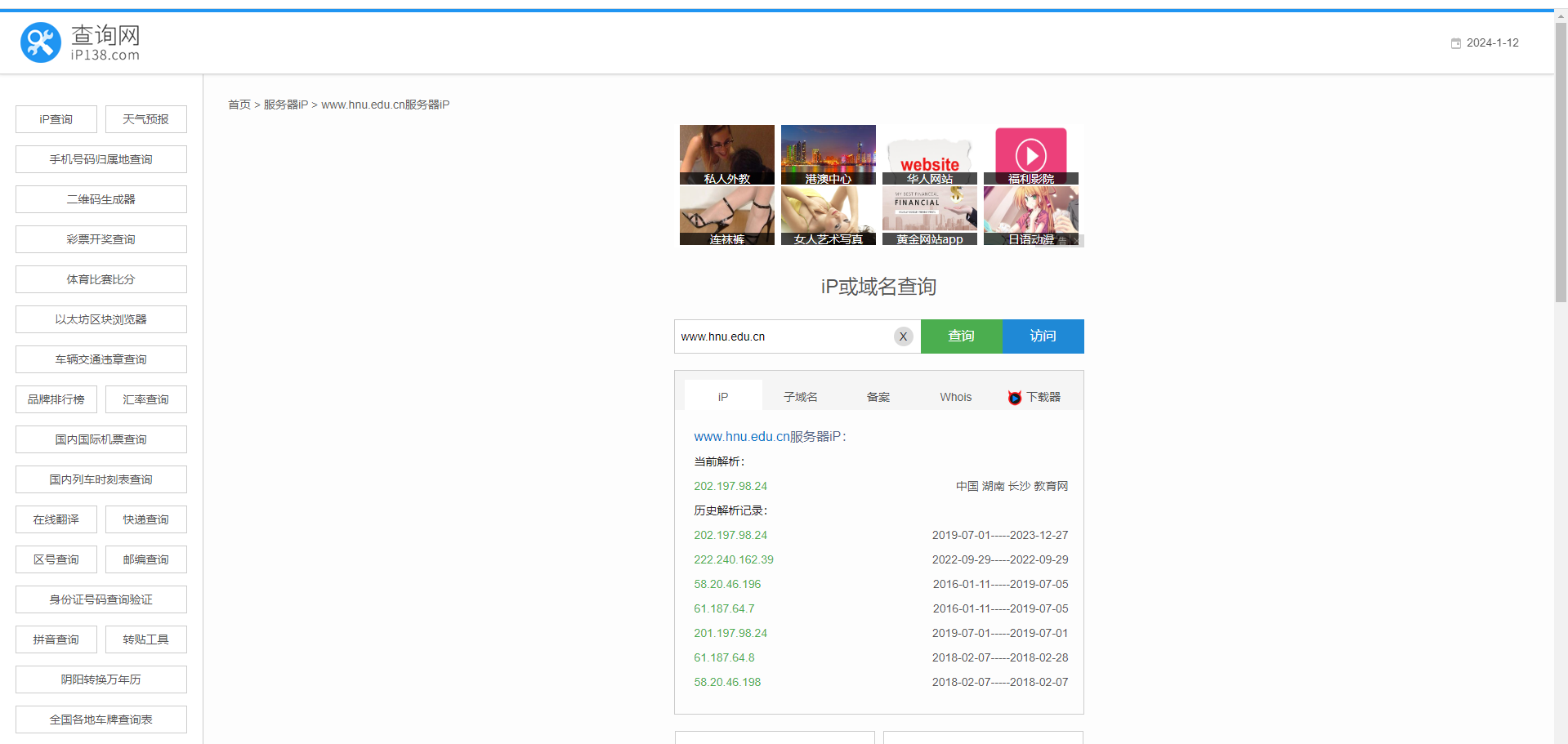Clear the domain search field with X

click(903, 336)
